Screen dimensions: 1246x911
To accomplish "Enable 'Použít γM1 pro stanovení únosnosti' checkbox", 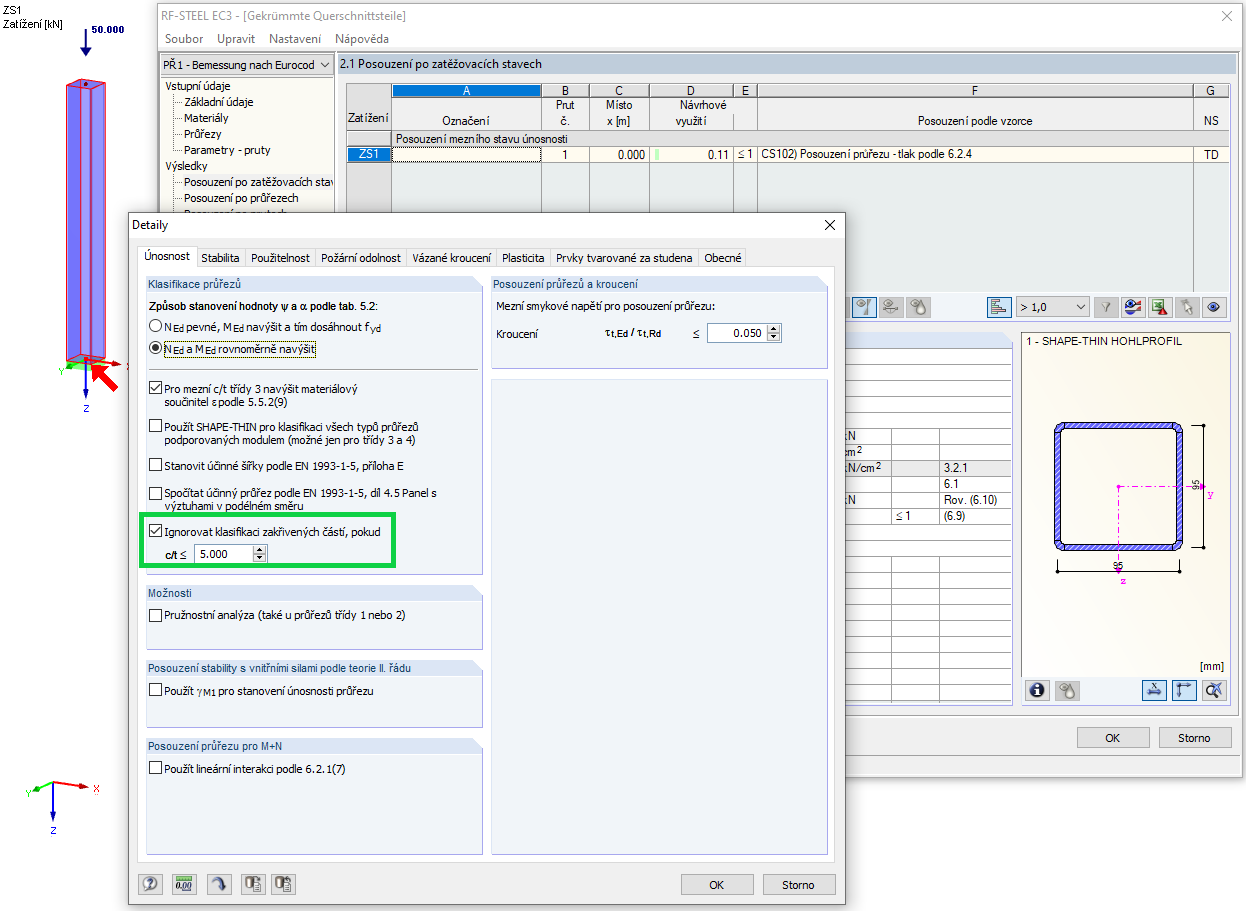I will coord(155,690).
